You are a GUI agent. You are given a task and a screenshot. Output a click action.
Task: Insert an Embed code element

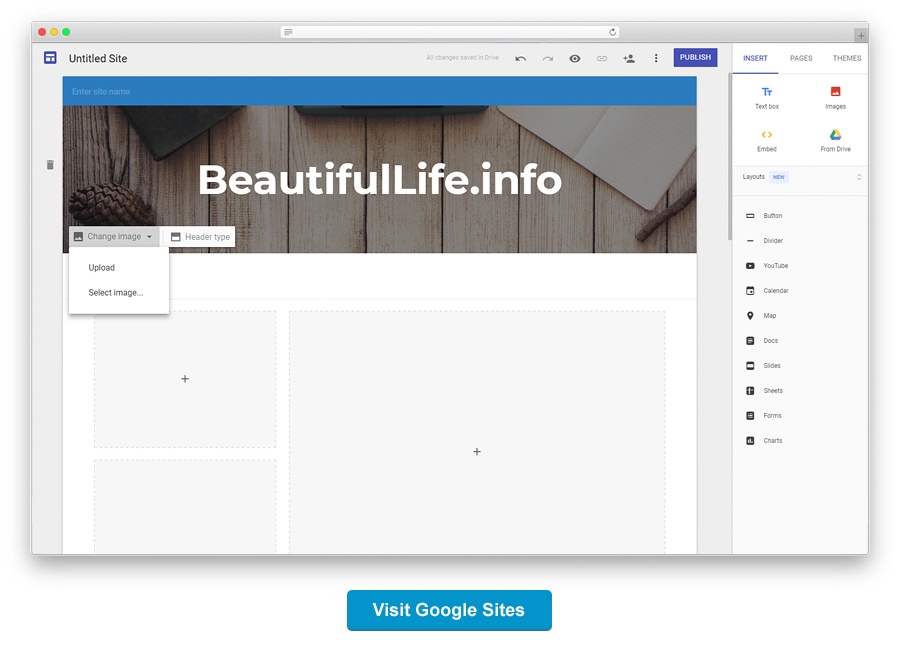tap(767, 141)
